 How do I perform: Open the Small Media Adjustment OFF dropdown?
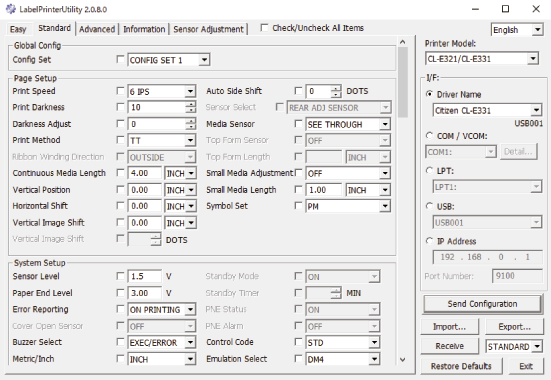[348, 173]
